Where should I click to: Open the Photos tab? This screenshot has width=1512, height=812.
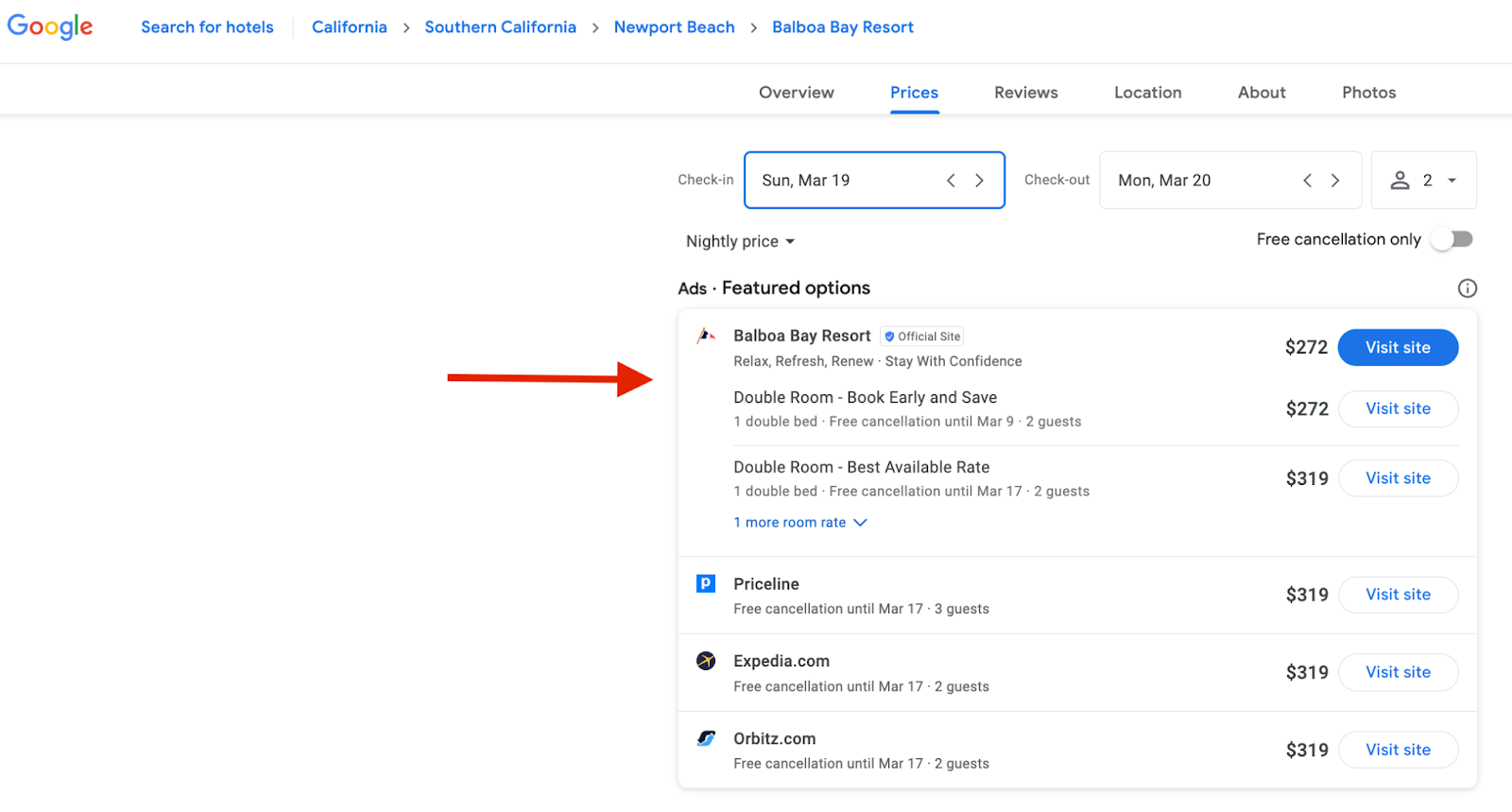coord(1368,93)
